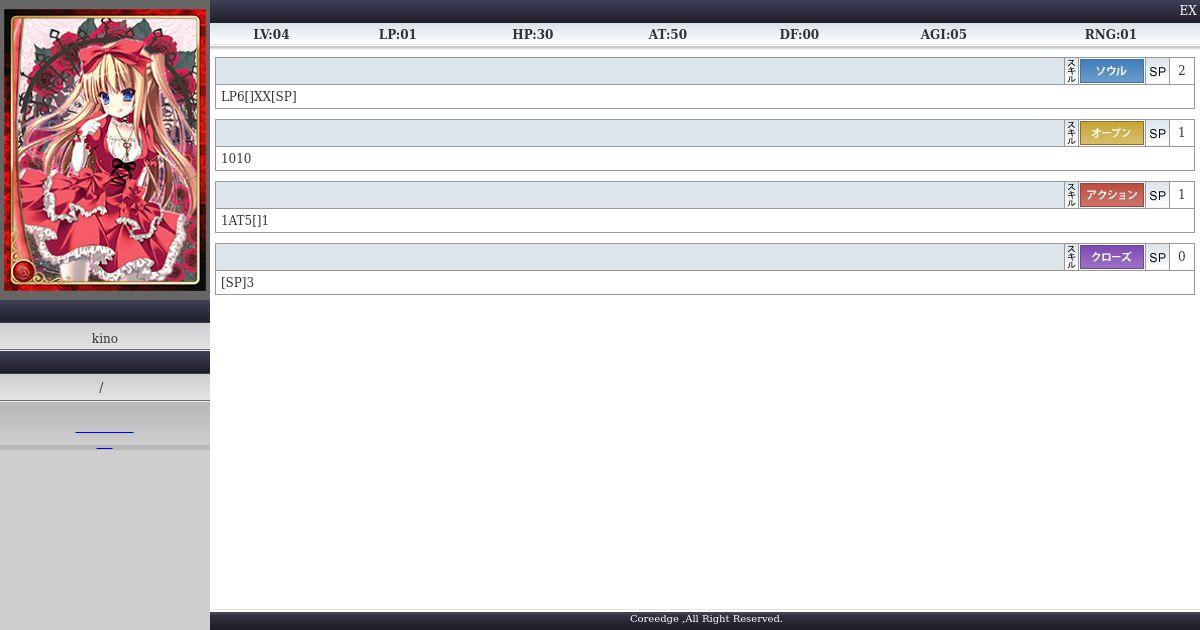Click the スキル label beside アクション
This screenshot has width=1200, height=630.
tap(1071, 195)
